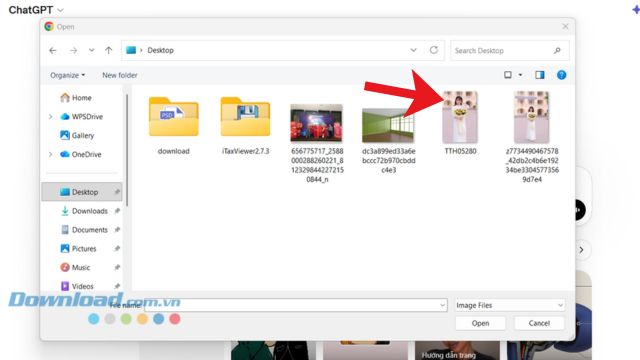Open Help with the question mark icon
The image size is (640, 360).
[x=562, y=75]
